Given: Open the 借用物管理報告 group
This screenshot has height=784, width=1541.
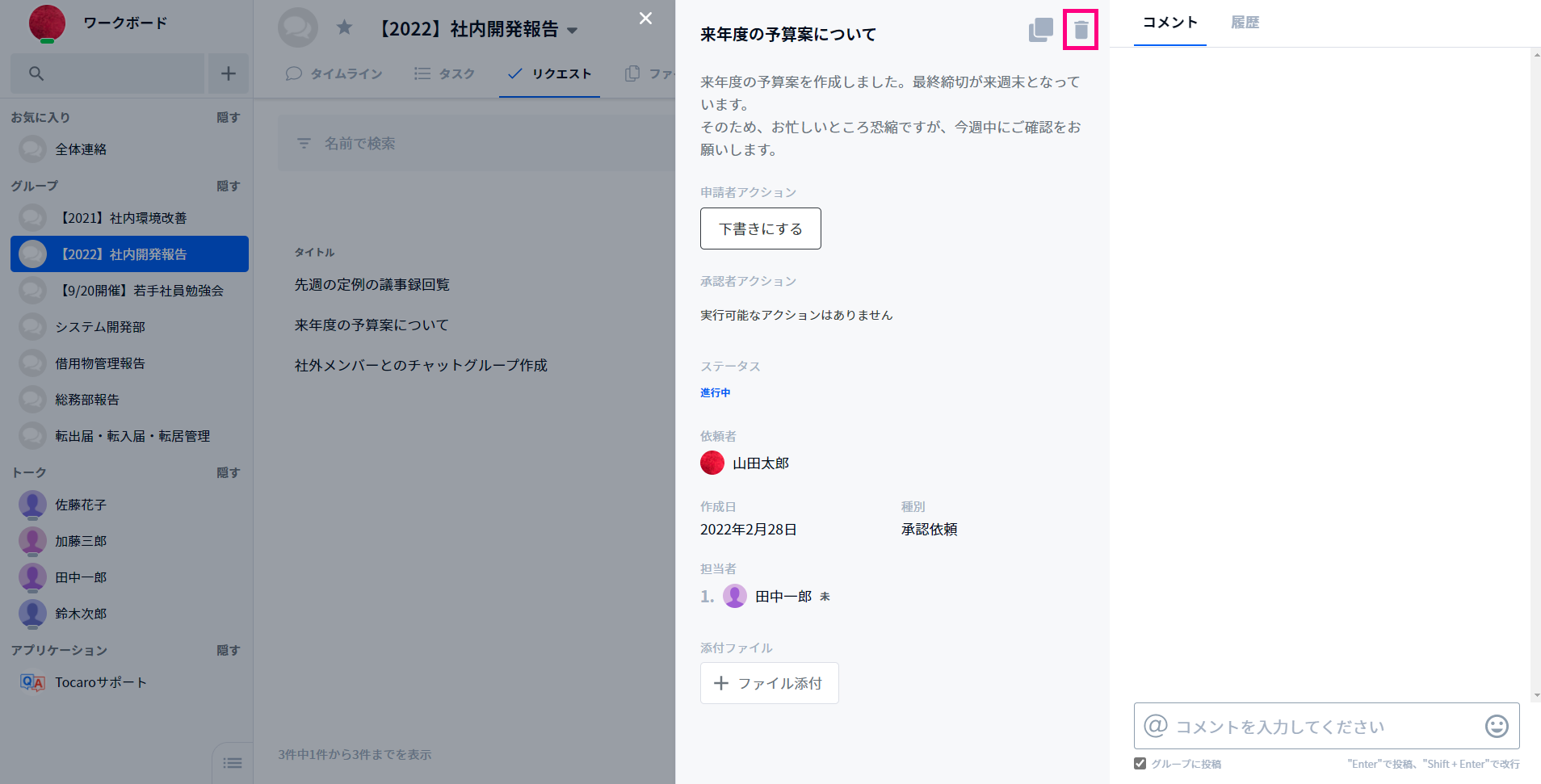Looking at the screenshot, I should click(x=129, y=363).
